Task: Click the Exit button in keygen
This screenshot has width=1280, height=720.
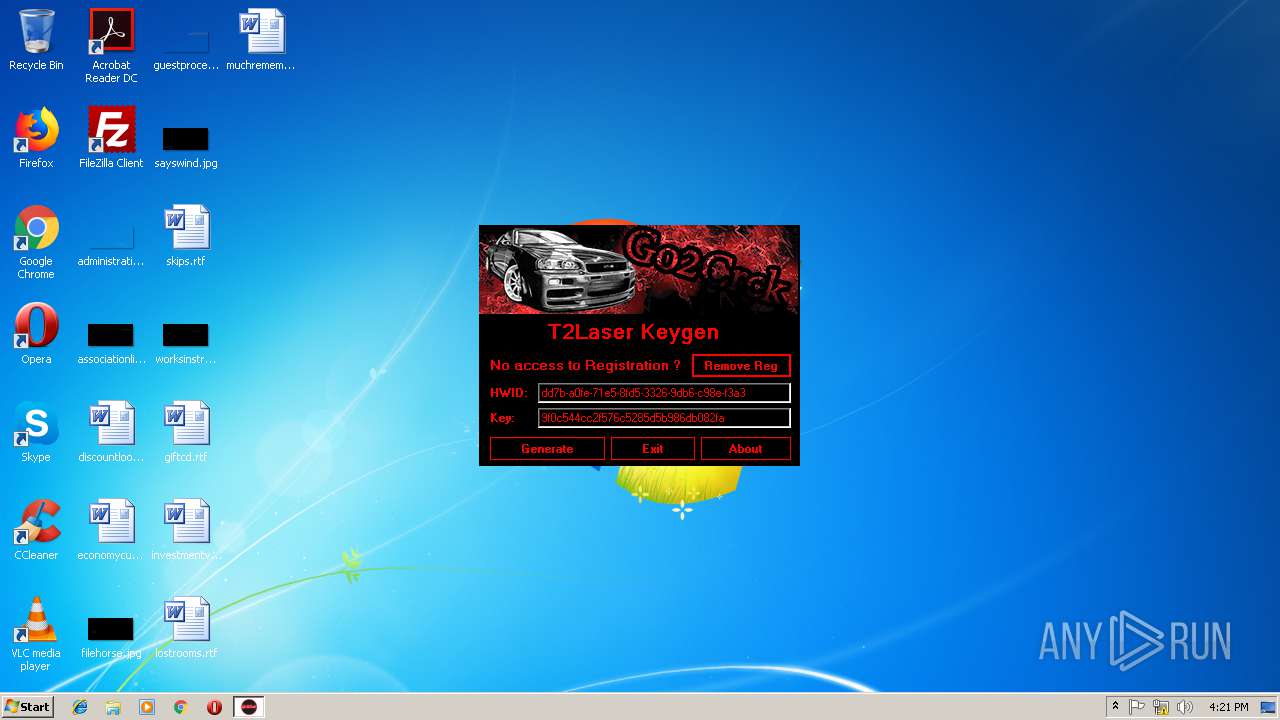Action: click(653, 449)
